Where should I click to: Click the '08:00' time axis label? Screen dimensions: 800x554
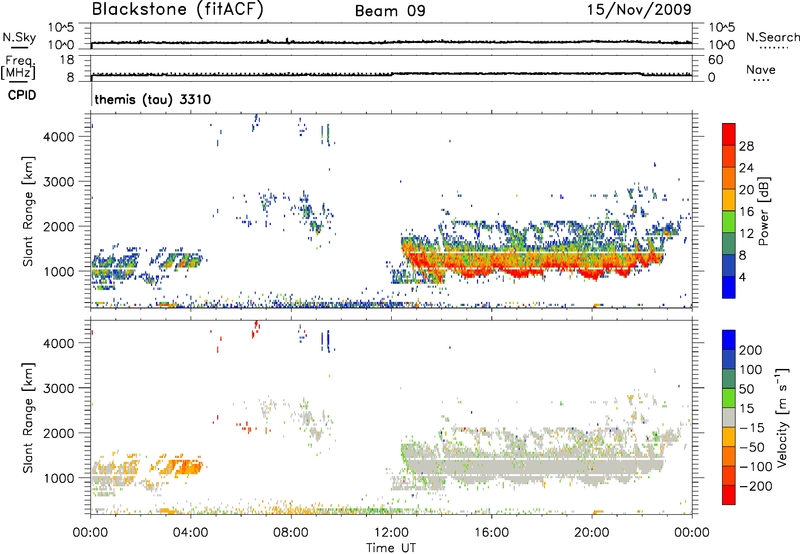291,533
